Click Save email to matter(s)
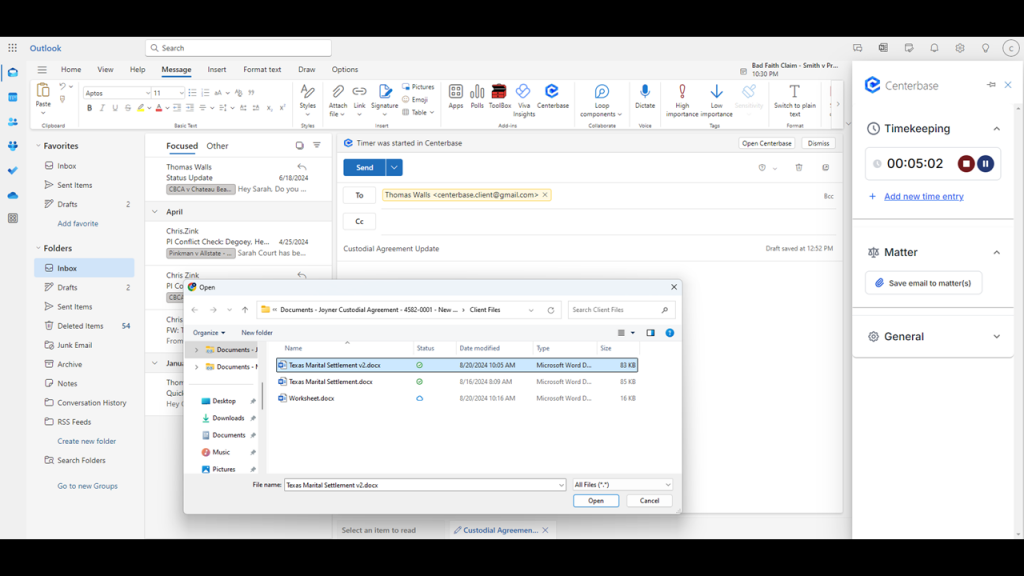This screenshot has height=576, width=1024. [x=923, y=283]
